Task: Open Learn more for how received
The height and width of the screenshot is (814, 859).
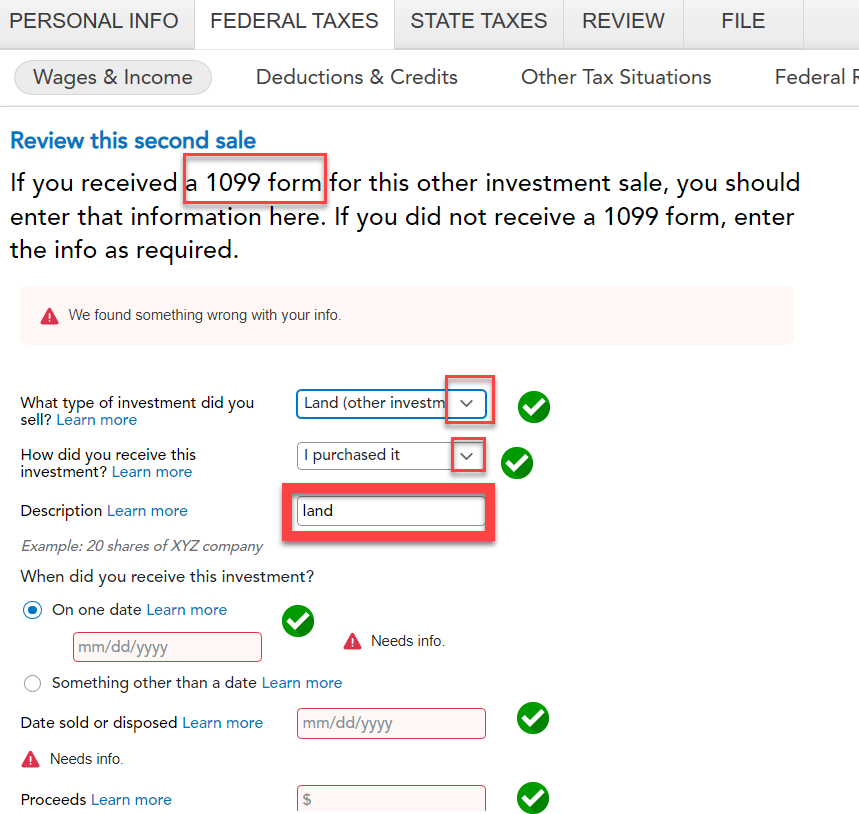Action: 152,472
